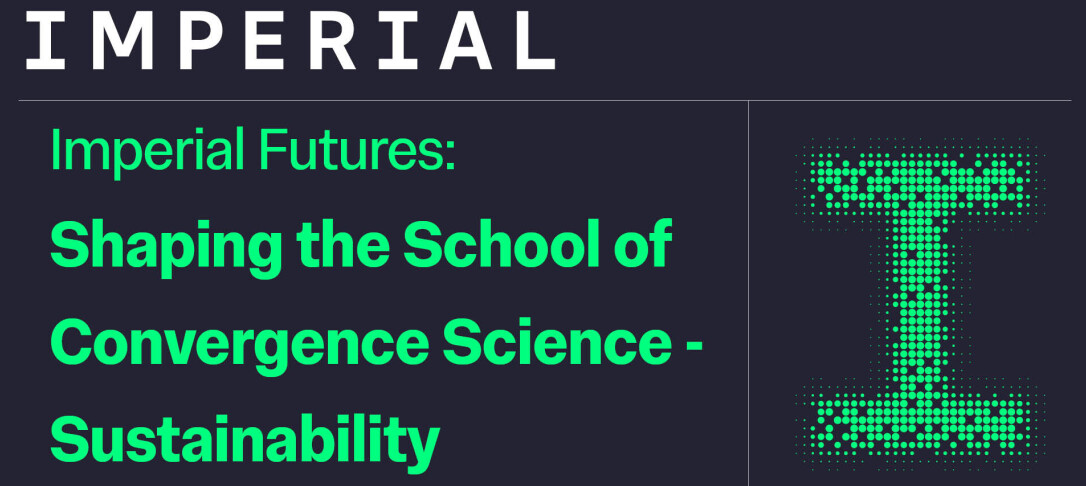This screenshot has width=1086, height=486.
Task: Click the green dotted letter I graphic
Action: (920, 300)
